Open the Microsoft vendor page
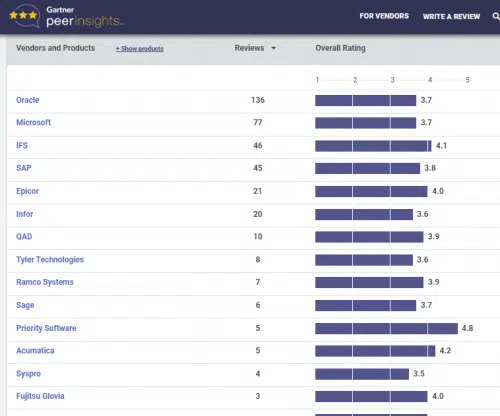Image resolution: width=500 pixels, height=416 pixels. (33, 122)
